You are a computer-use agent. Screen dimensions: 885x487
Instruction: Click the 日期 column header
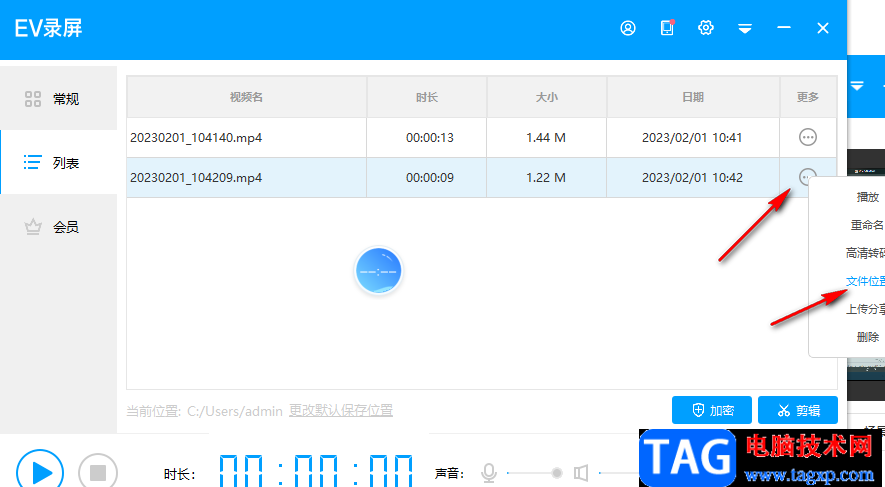pos(693,97)
